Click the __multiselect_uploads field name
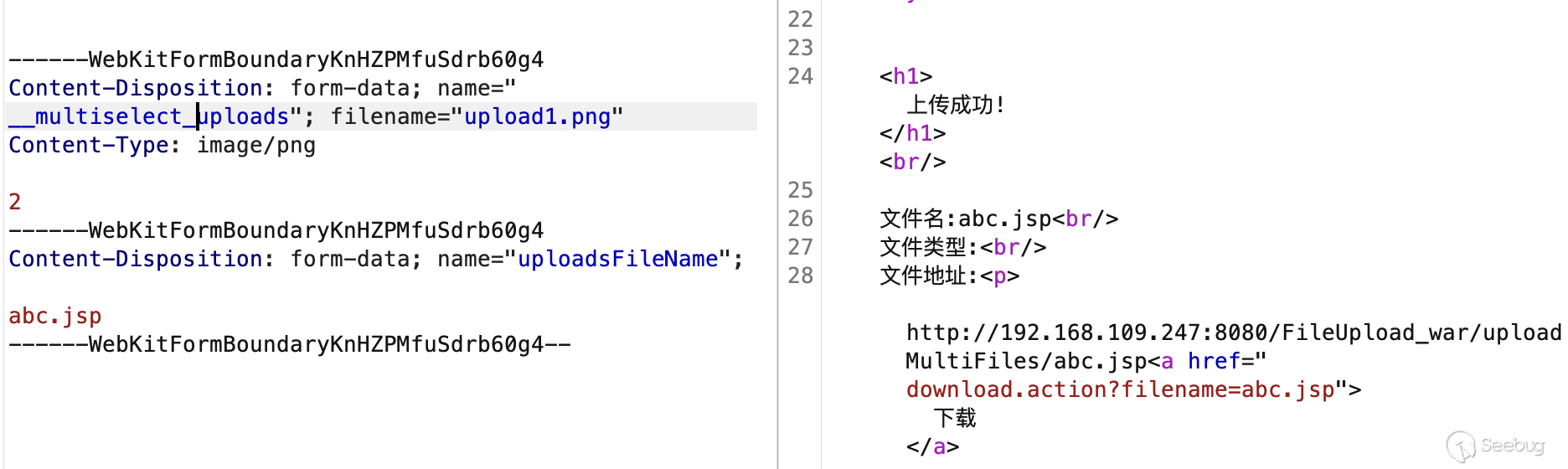The height and width of the screenshot is (469, 1568). point(149,116)
